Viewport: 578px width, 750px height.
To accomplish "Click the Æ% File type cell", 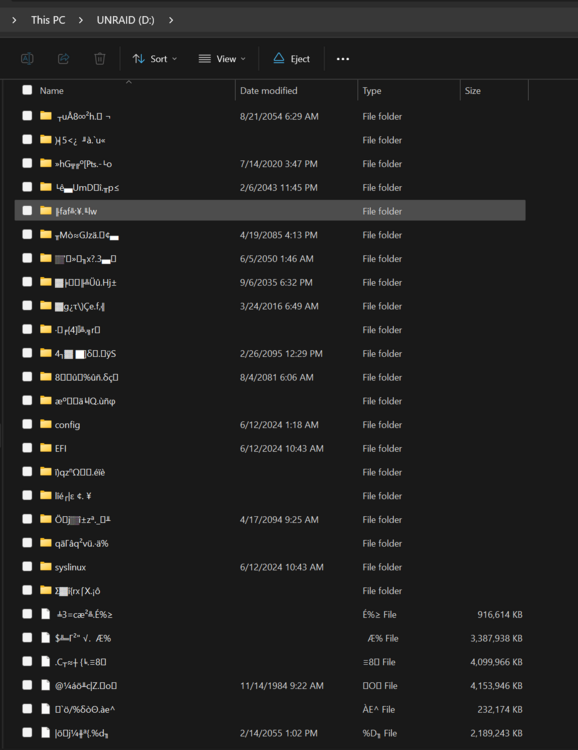I will pos(383,638).
